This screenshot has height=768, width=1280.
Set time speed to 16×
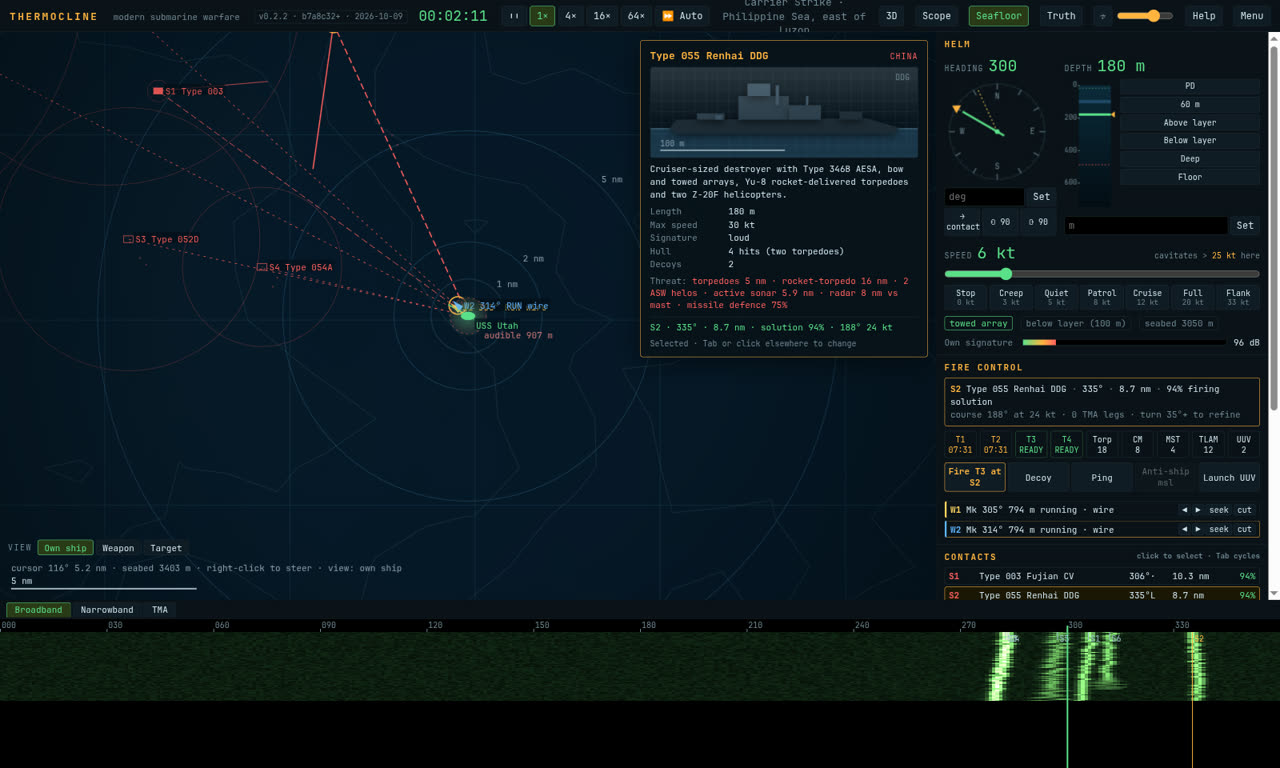pyautogui.click(x=602, y=16)
